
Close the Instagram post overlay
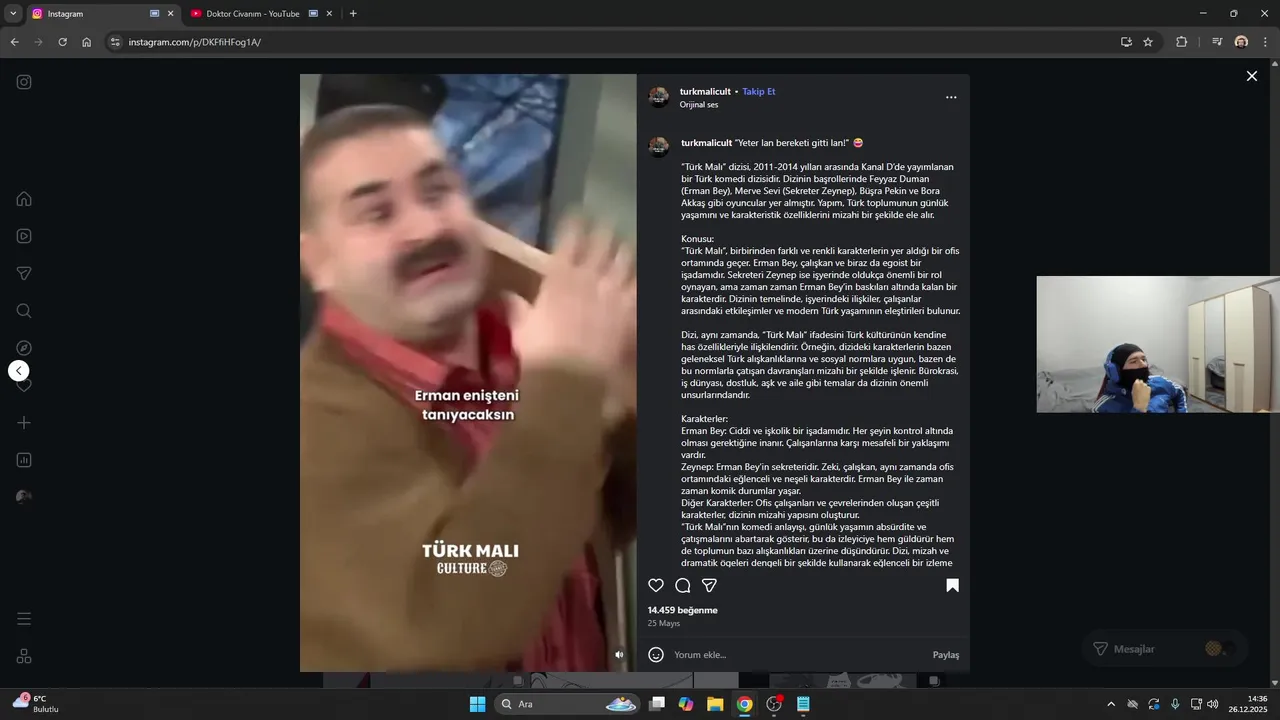point(1251,76)
